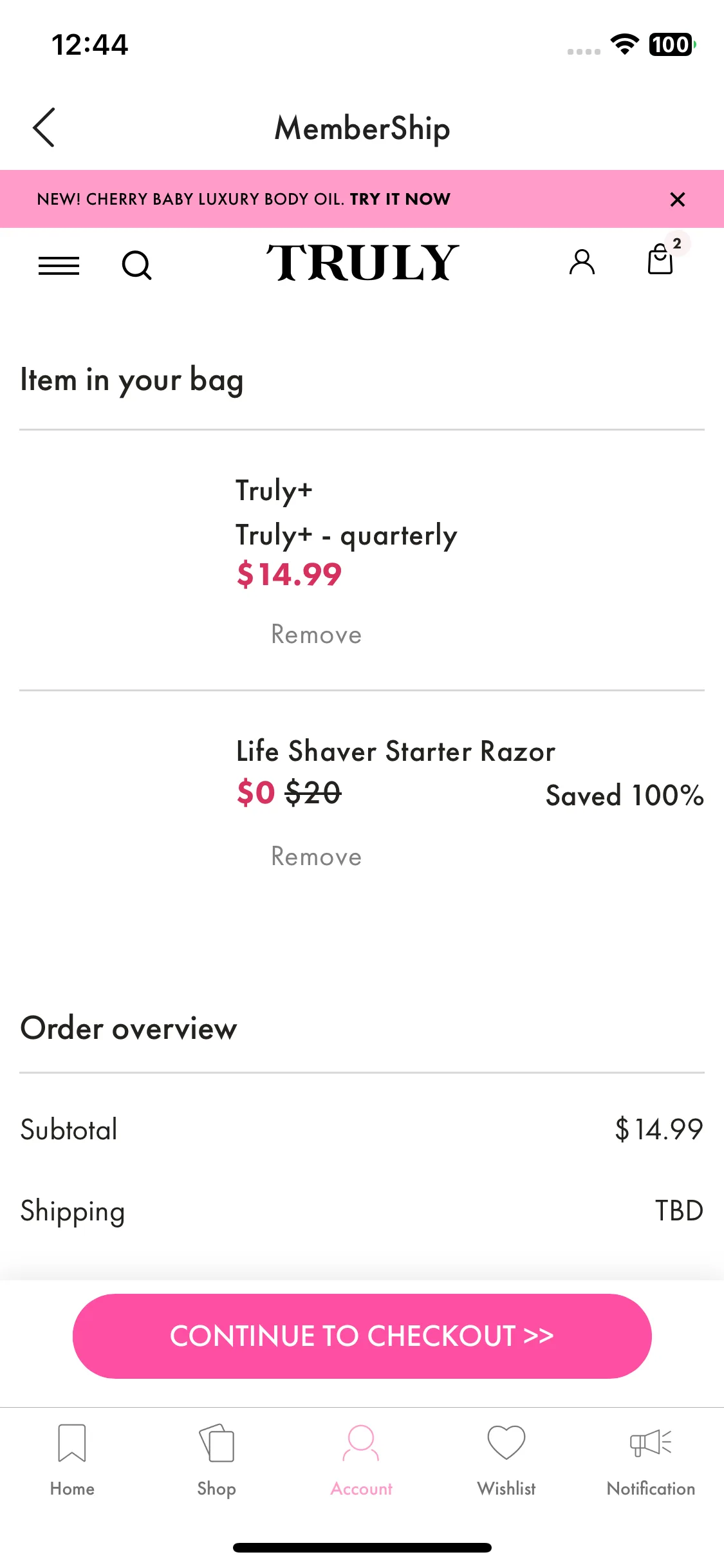The height and width of the screenshot is (1568, 724).
Task: Tap the Shipping TBD row
Action: click(x=362, y=1211)
